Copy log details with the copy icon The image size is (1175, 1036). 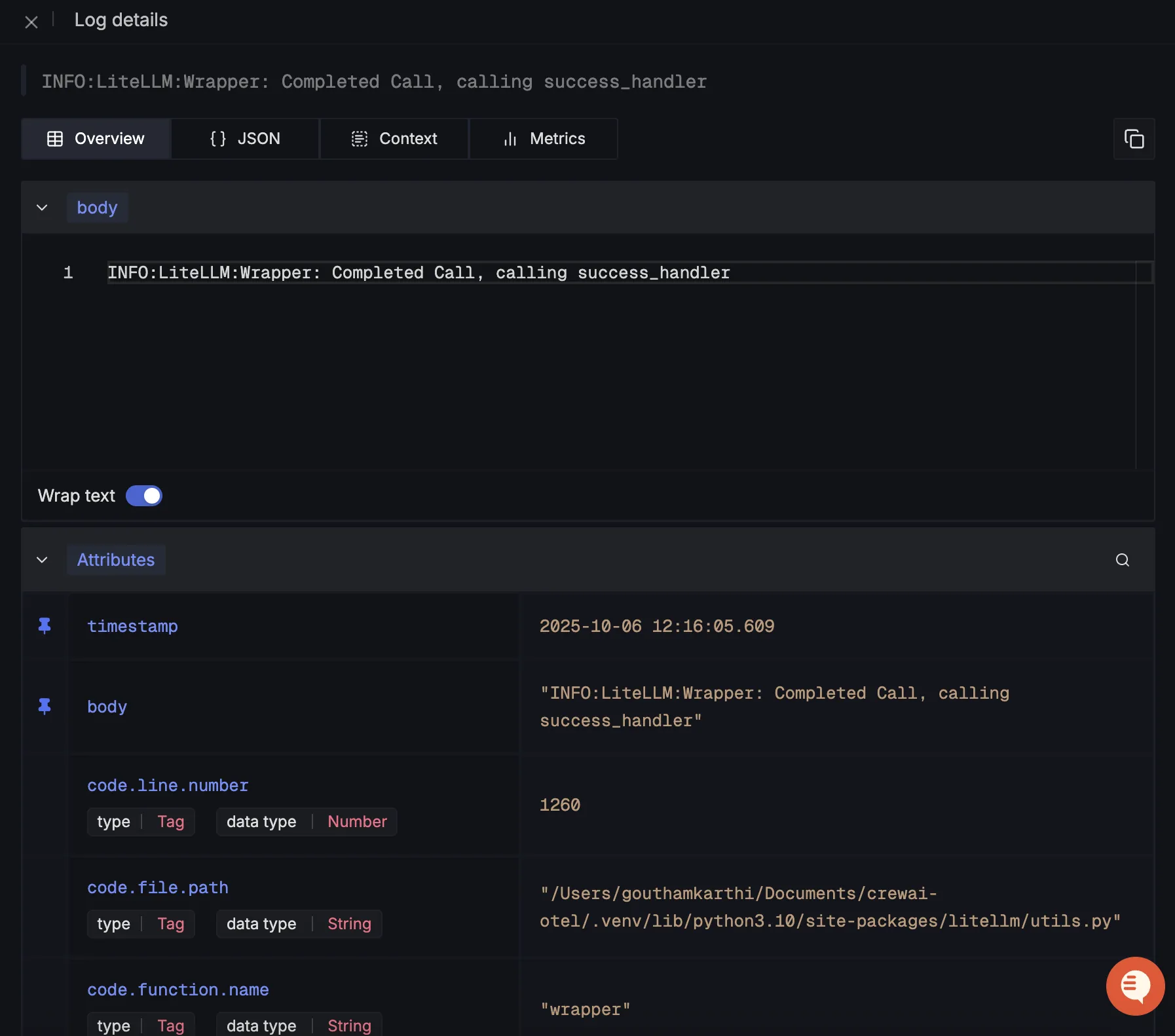[x=1134, y=139]
